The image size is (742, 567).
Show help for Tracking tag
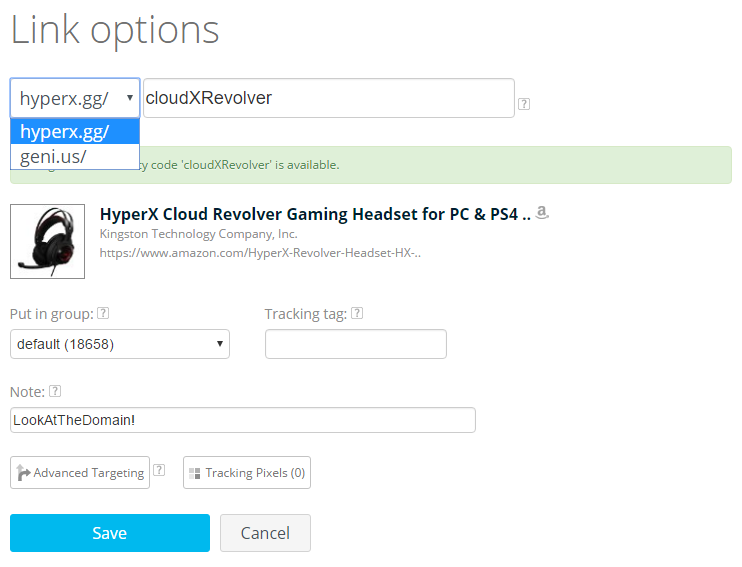pyautogui.click(x=357, y=314)
